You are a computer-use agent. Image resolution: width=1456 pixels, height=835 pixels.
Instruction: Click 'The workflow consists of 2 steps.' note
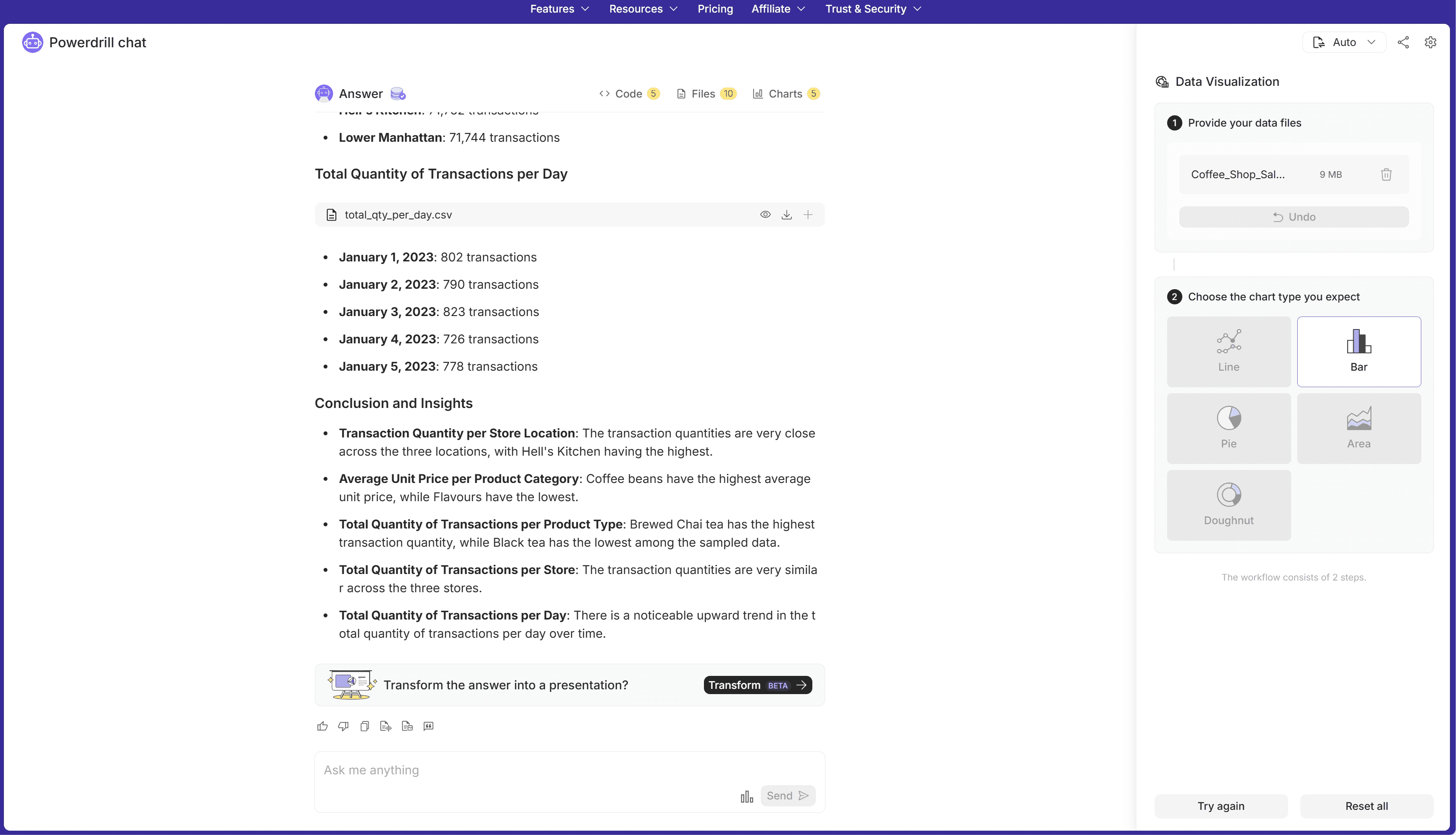(1294, 577)
